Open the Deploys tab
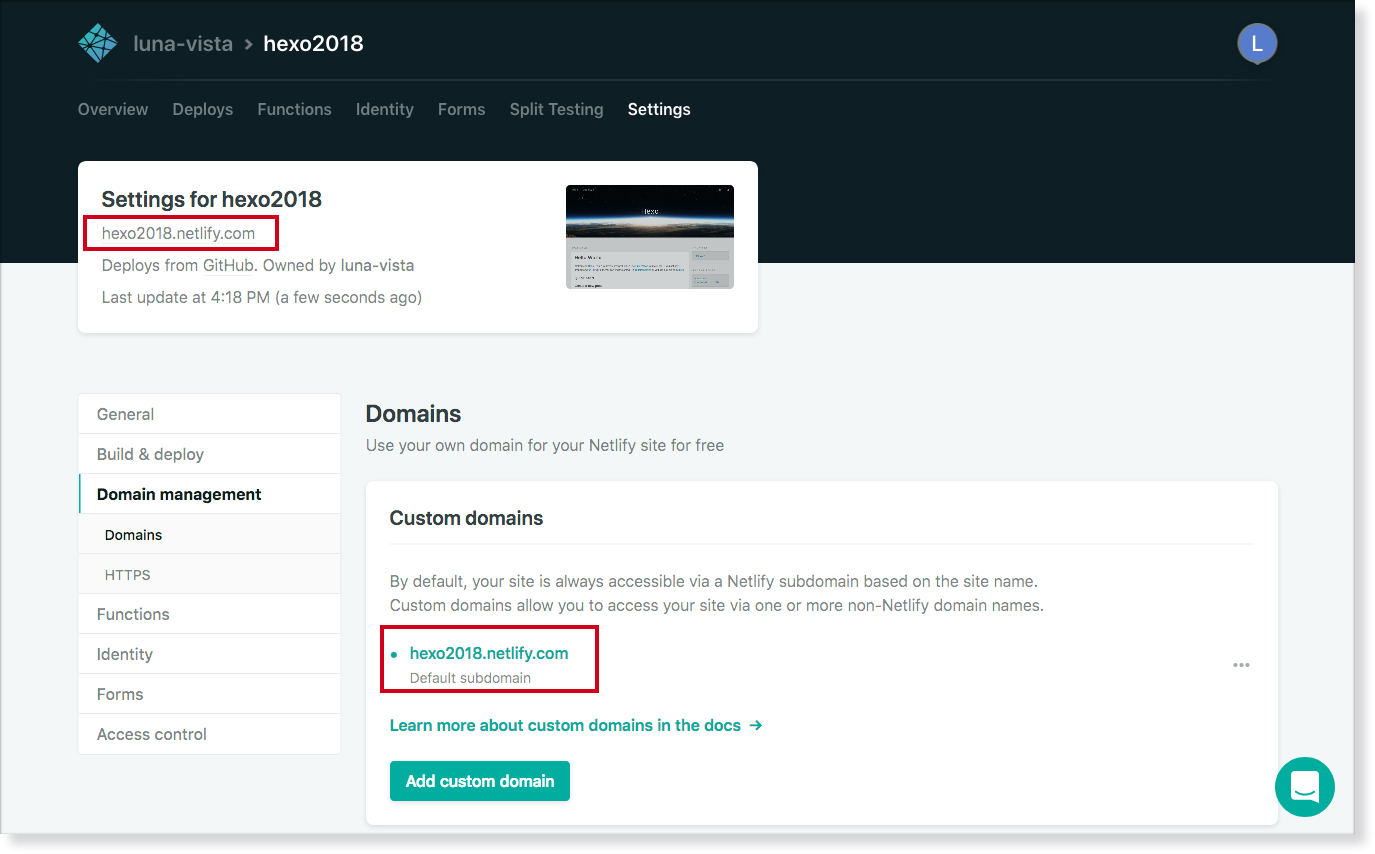Viewport: 1375px width, 854px height. click(x=202, y=110)
